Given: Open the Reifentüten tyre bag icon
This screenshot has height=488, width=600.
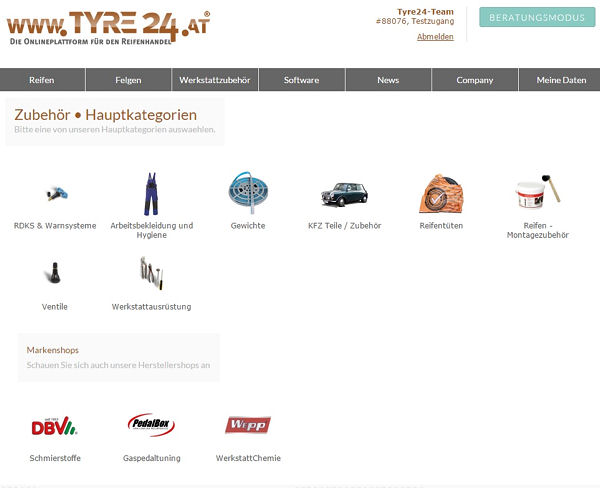Looking at the screenshot, I should pos(441,193).
